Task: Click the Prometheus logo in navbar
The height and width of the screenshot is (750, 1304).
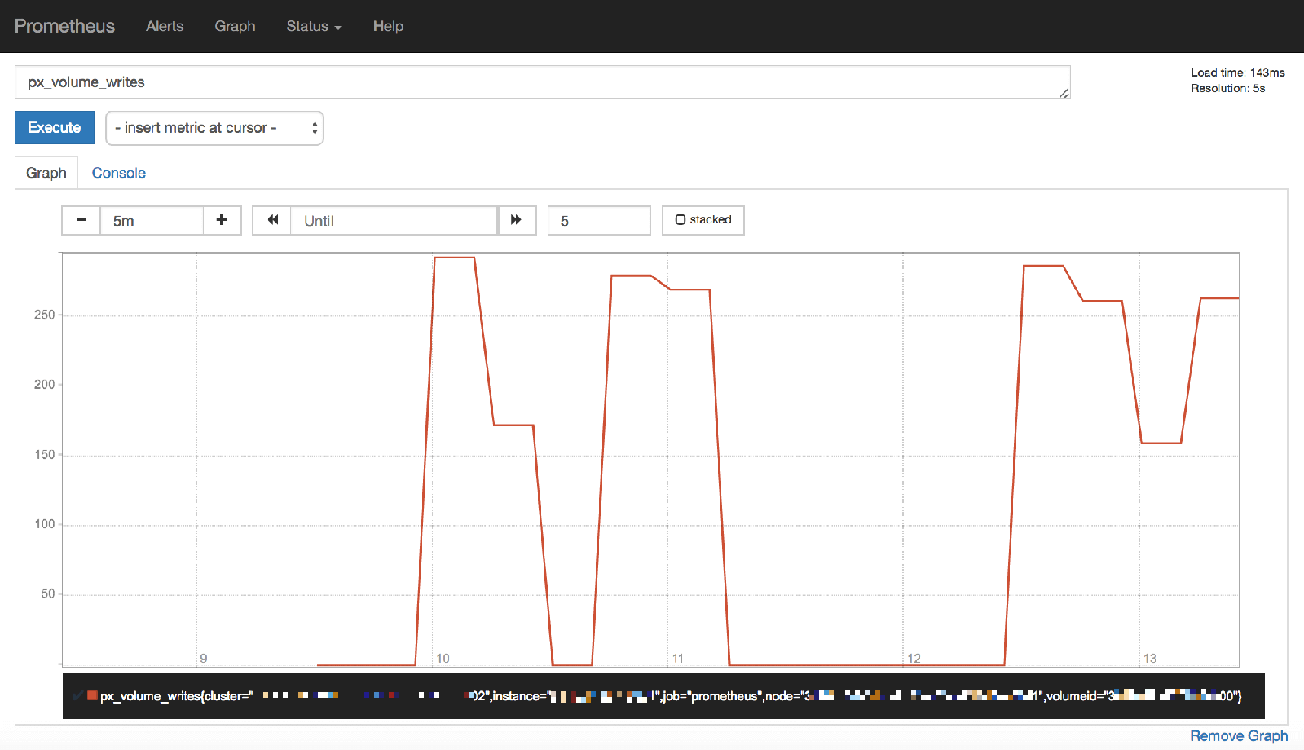Action: (64, 26)
